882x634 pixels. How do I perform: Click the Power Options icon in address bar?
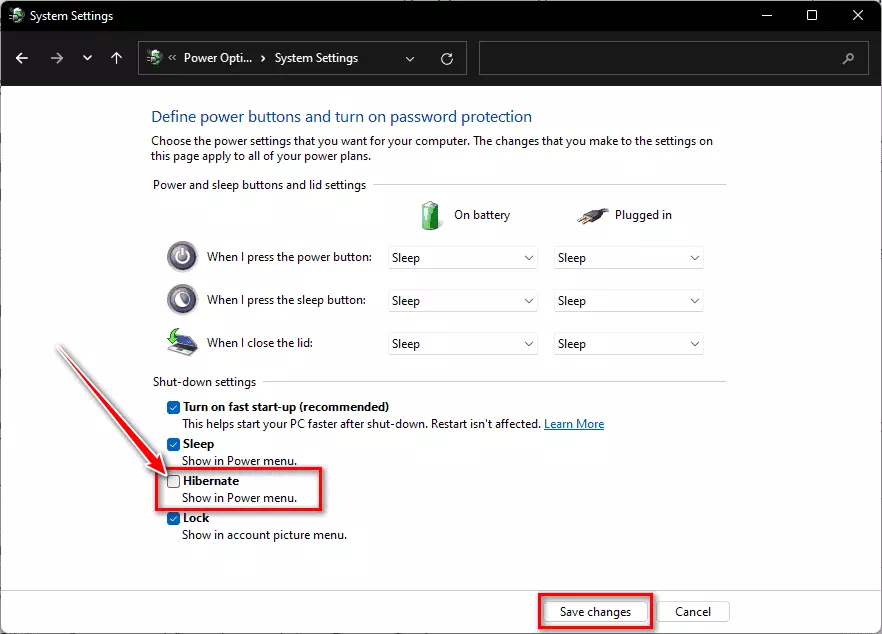click(155, 58)
